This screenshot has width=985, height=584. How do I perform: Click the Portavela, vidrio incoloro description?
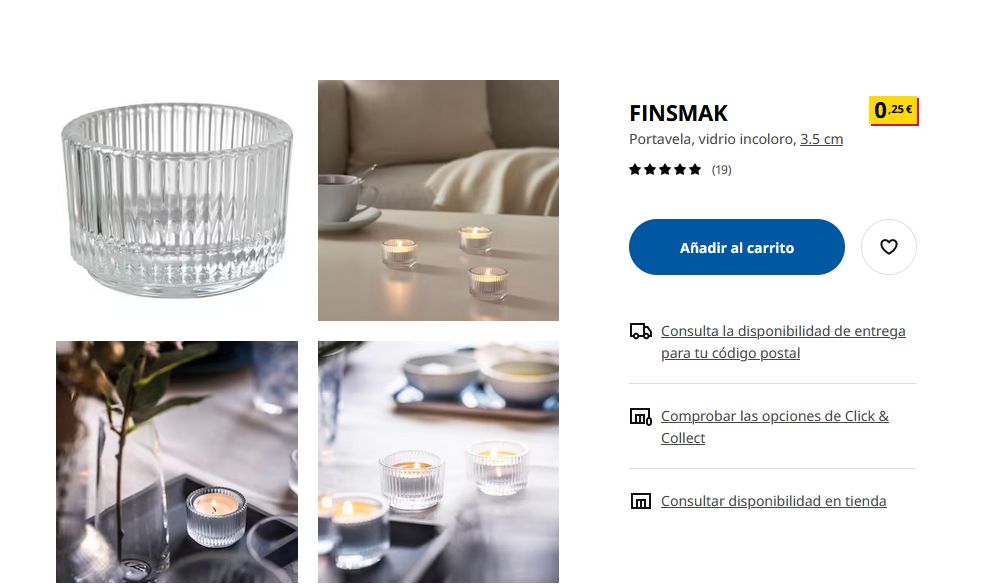click(713, 139)
